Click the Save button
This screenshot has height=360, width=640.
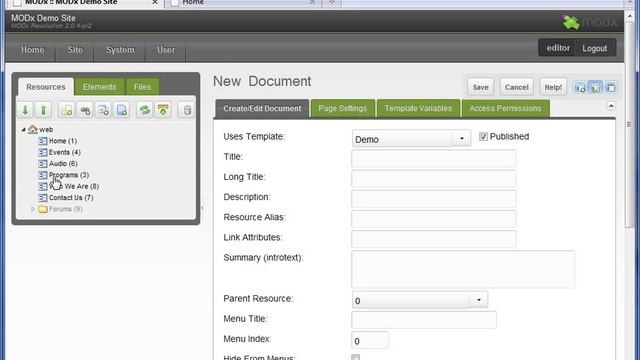[x=480, y=87]
